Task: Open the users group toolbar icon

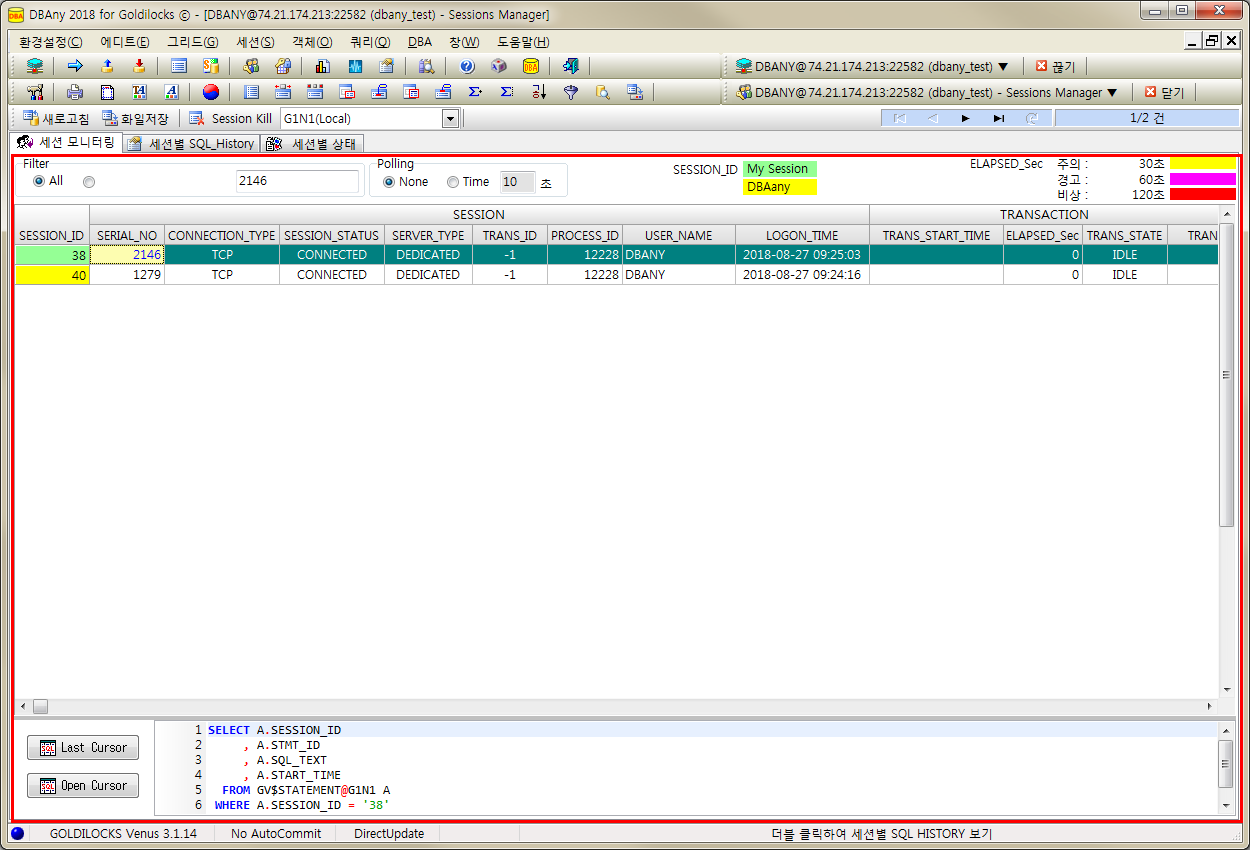Action: click(251, 66)
